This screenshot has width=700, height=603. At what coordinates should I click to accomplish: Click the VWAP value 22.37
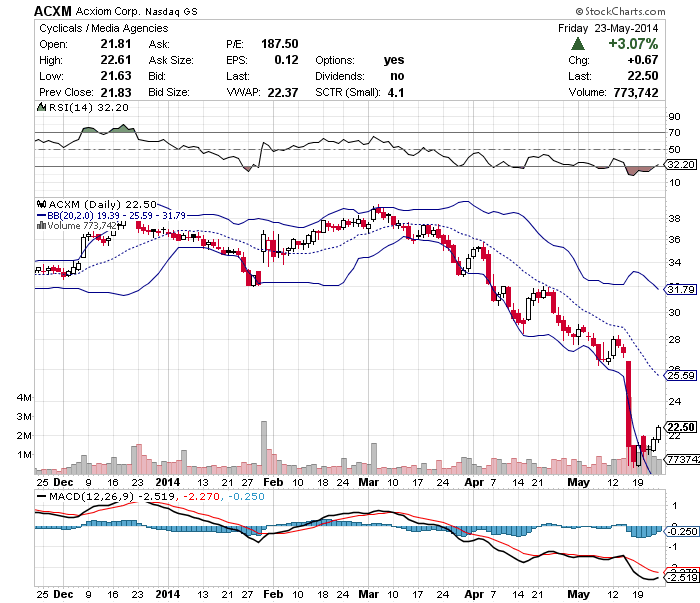click(283, 92)
